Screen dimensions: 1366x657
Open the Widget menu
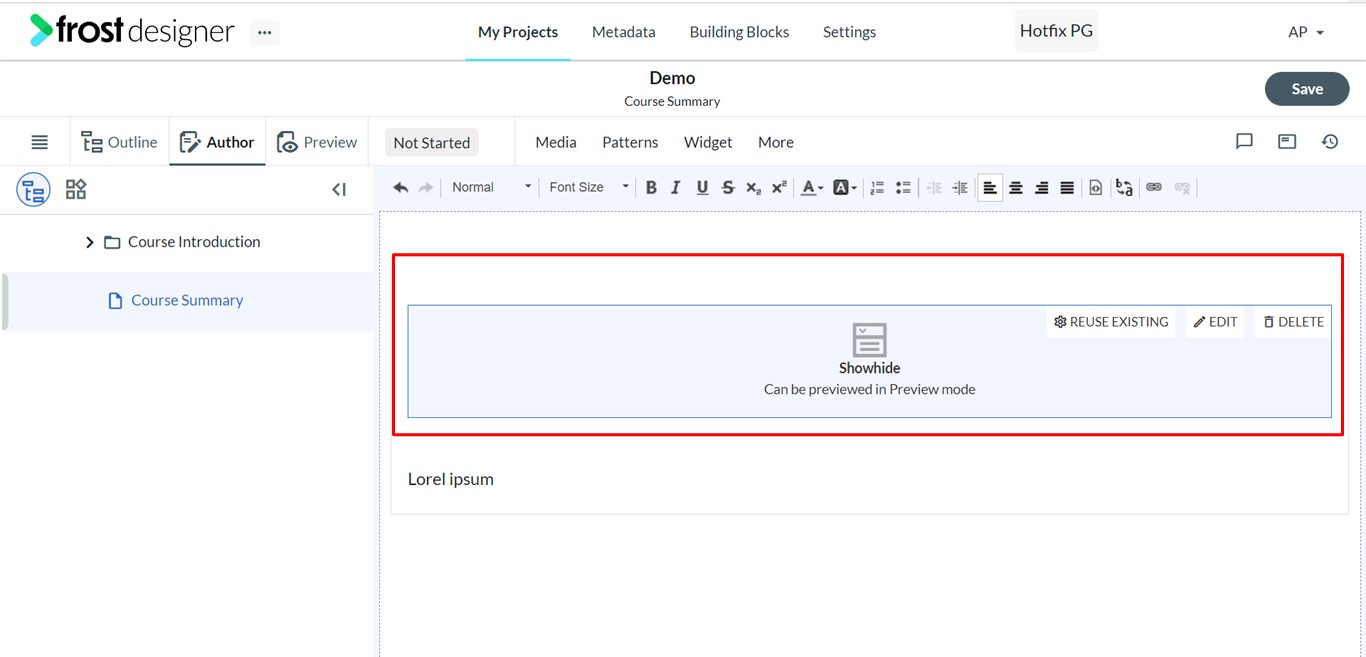click(708, 142)
